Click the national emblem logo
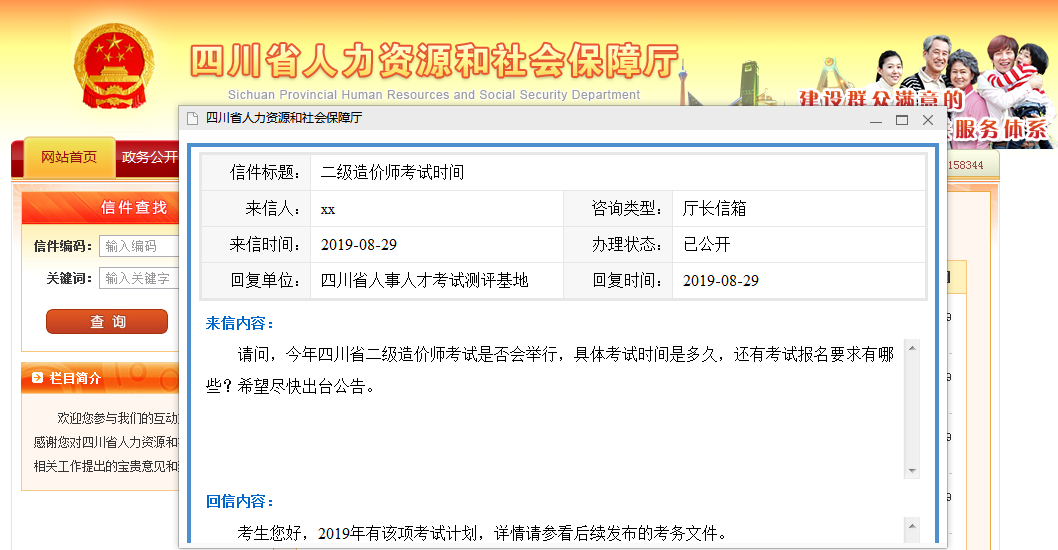Image resolution: width=1058 pixels, height=550 pixels. (113, 66)
